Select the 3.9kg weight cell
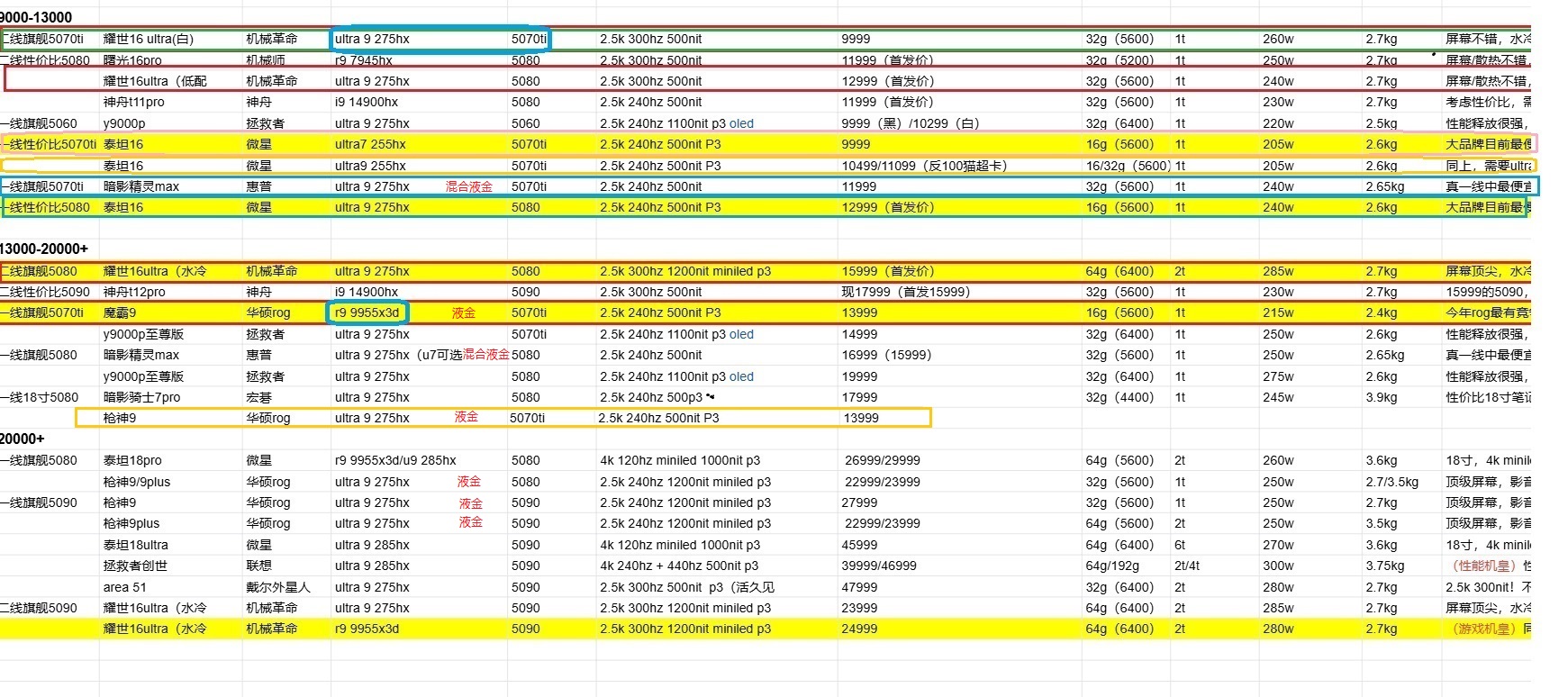 coord(1381,397)
